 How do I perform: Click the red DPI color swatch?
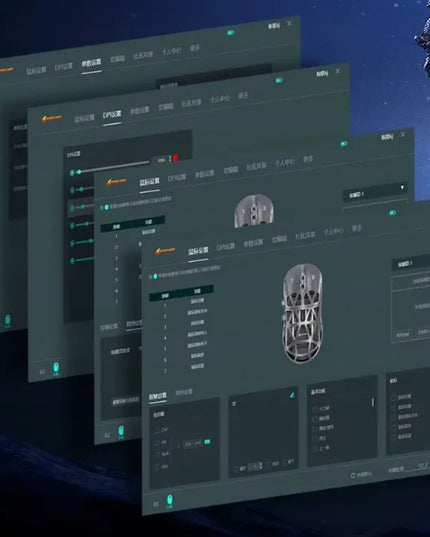(175, 158)
